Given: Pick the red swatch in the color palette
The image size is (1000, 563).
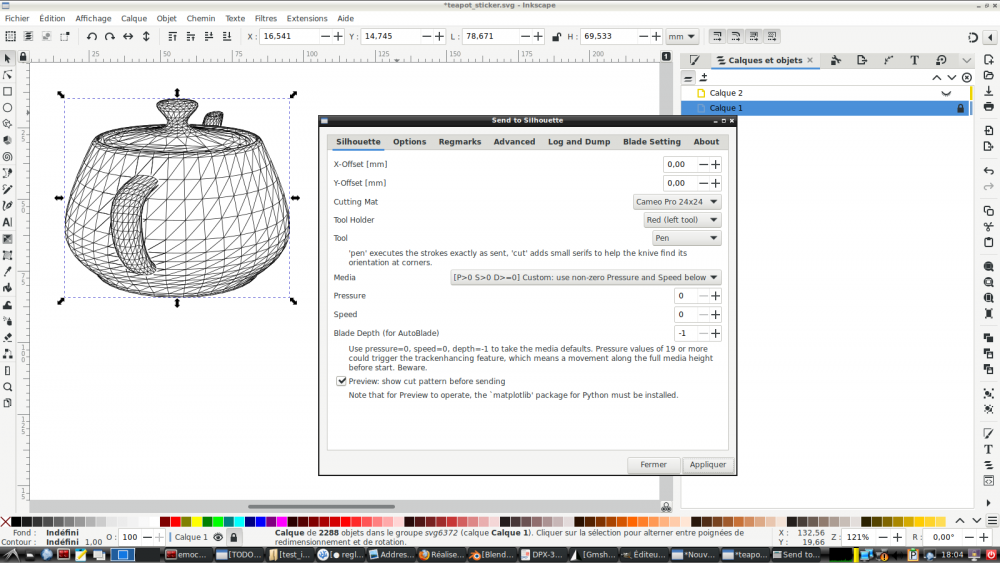Looking at the screenshot, I should [176, 522].
